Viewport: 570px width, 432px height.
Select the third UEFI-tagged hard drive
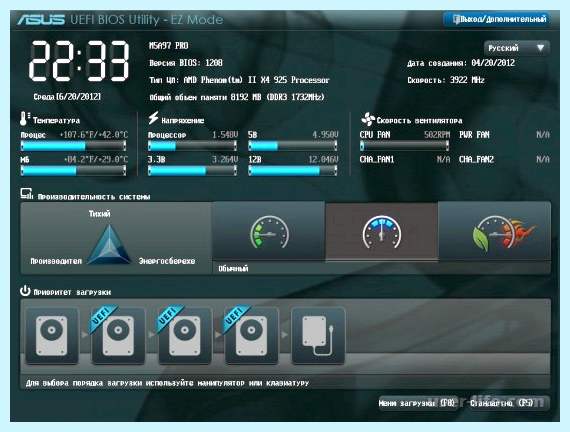(252, 335)
